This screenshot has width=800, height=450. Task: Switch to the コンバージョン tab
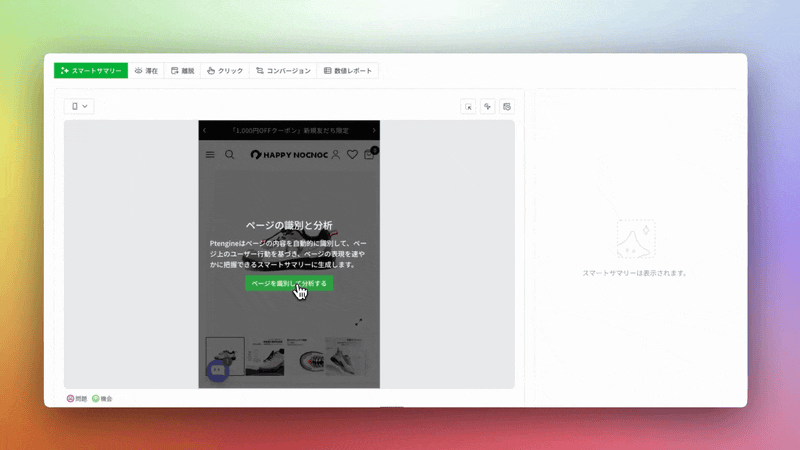pyautogui.click(x=283, y=71)
